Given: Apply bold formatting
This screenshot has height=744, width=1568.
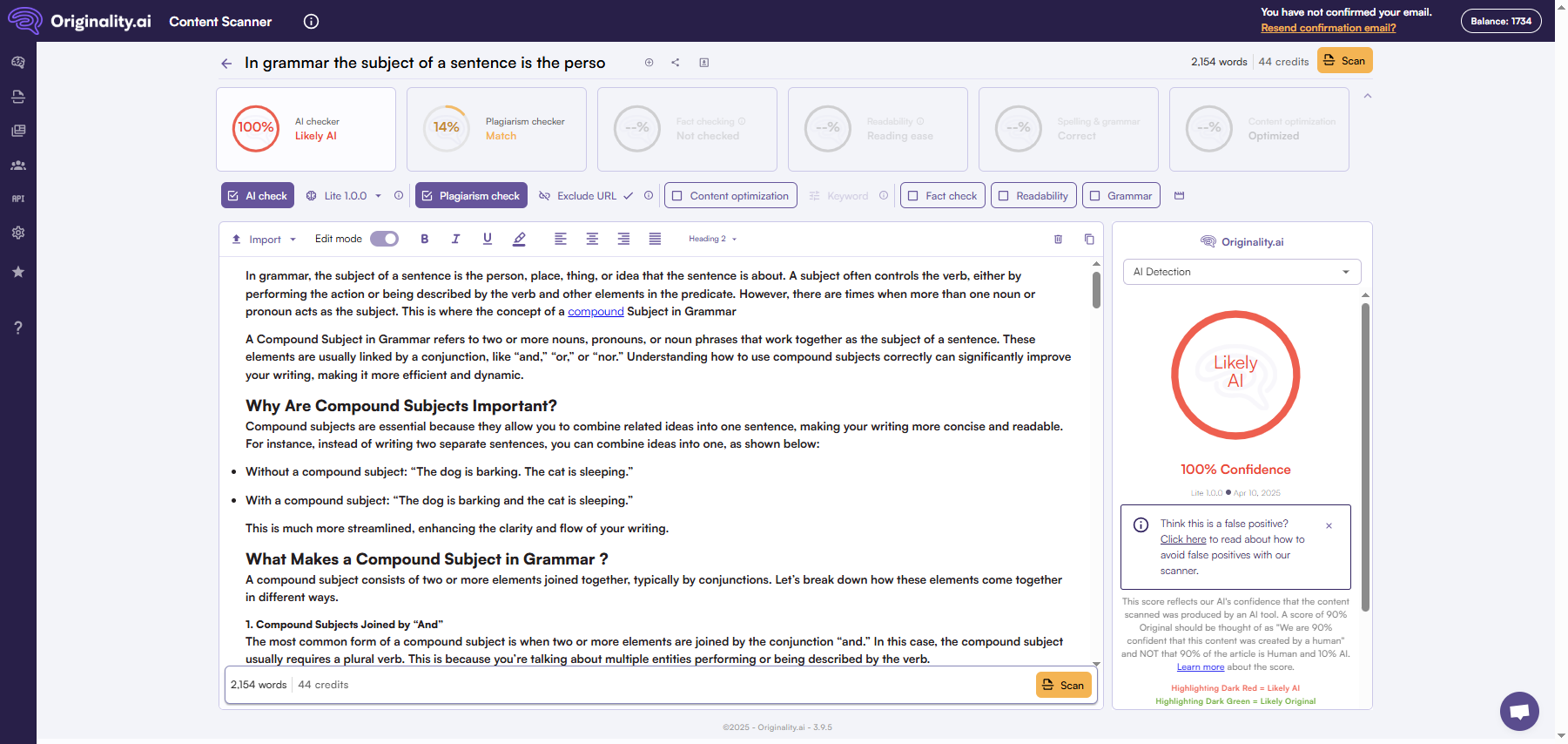Looking at the screenshot, I should [425, 239].
